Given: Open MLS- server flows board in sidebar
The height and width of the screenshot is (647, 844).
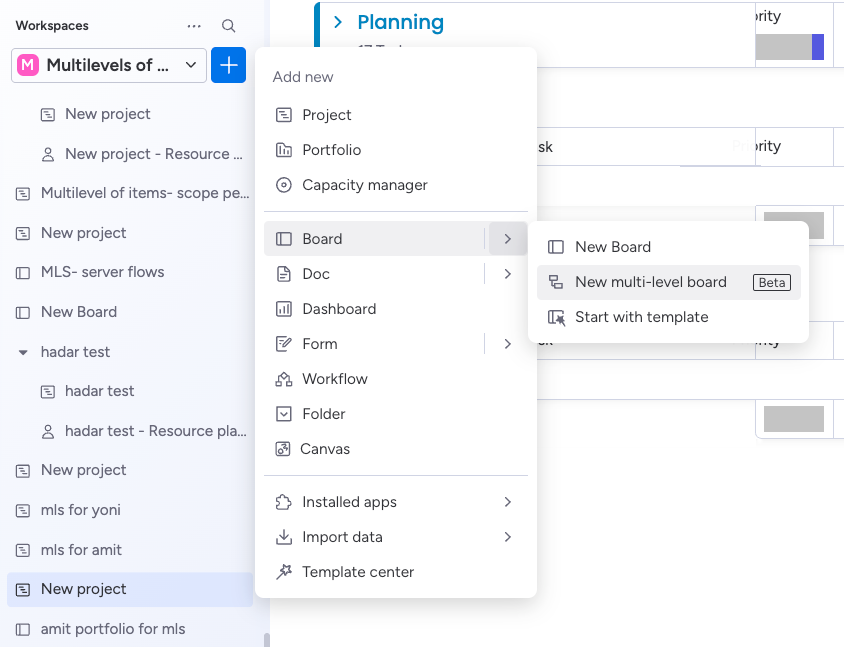Looking at the screenshot, I should click(x=102, y=272).
